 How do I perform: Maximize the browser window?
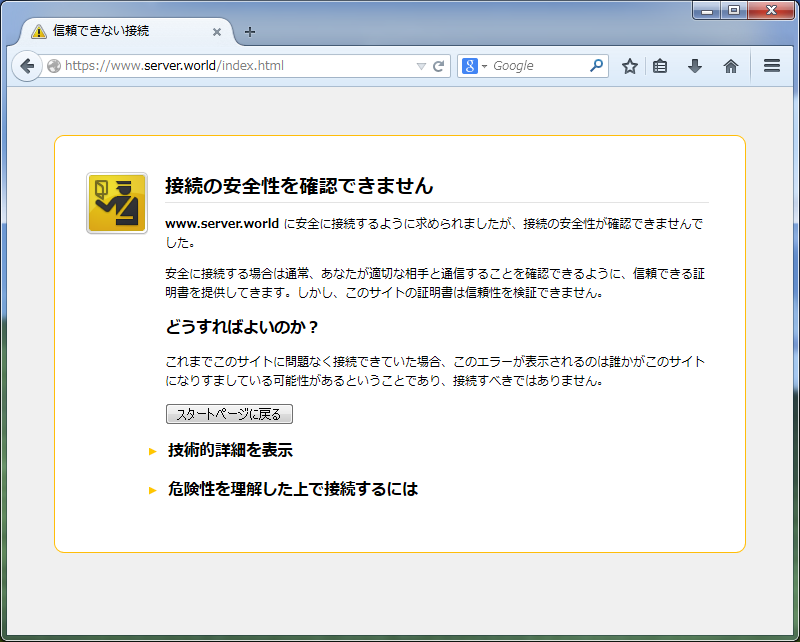pos(734,10)
